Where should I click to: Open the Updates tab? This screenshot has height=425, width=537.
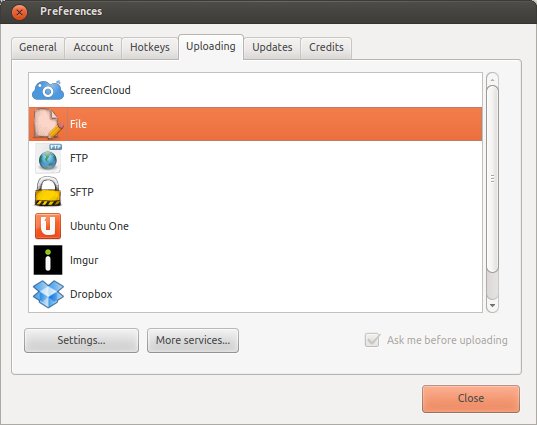click(x=272, y=47)
